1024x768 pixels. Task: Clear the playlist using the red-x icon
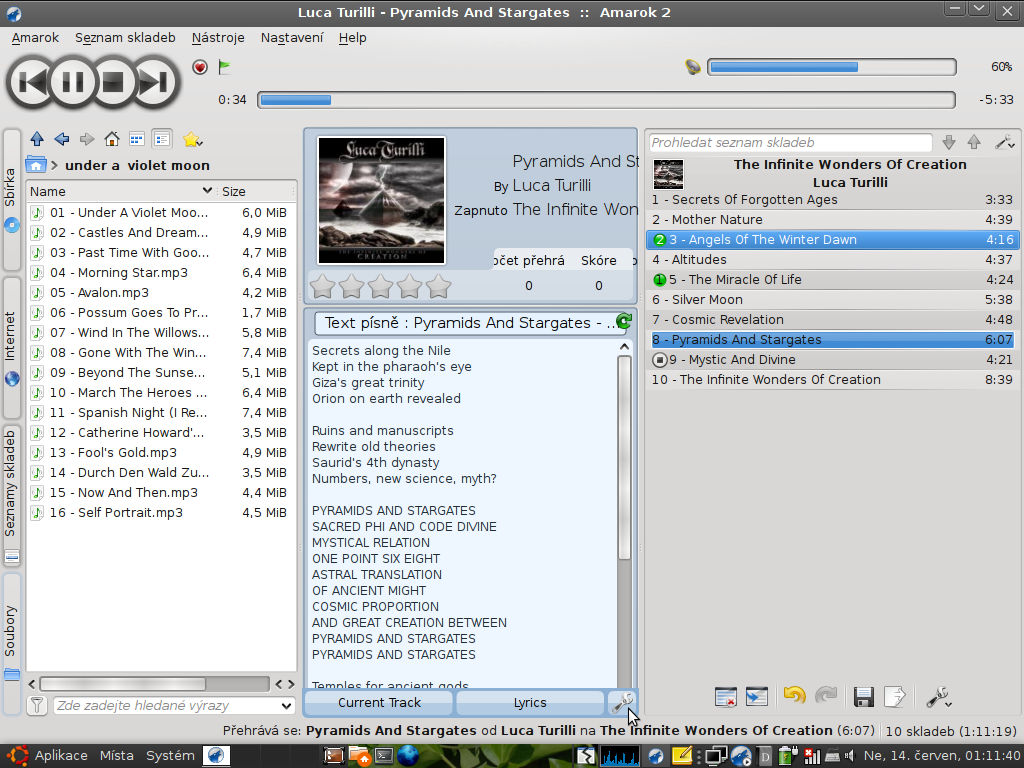pos(726,697)
